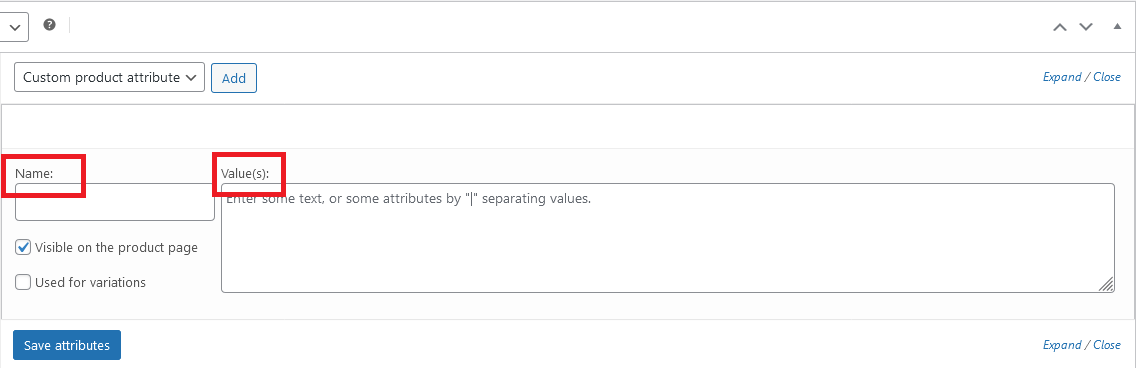The height and width of the screenshot is (368, 1136).
Task: Click the Close link near Save attributes
Action: tap(1107, 345)
